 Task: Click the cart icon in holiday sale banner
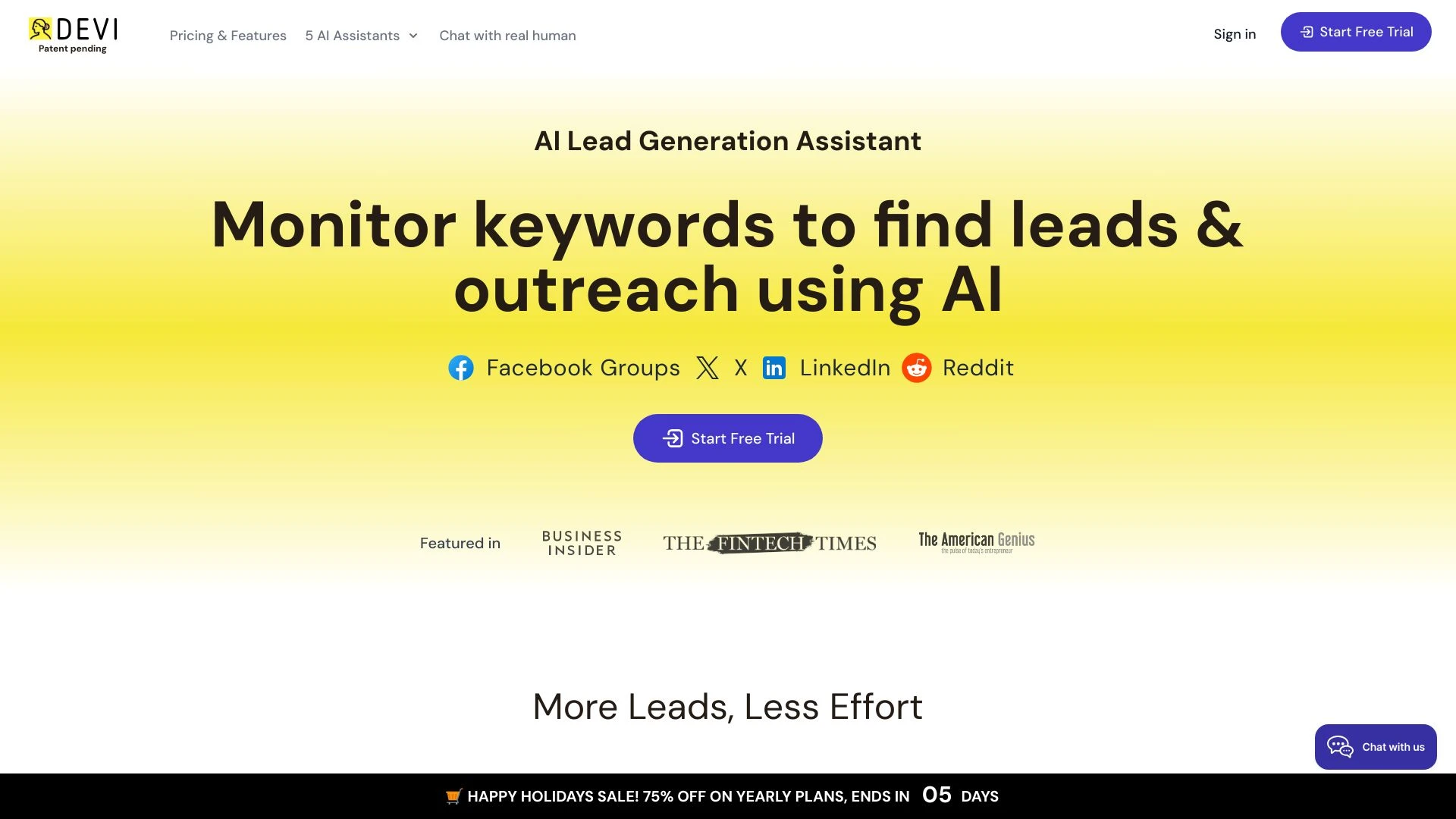click(452, 796)
